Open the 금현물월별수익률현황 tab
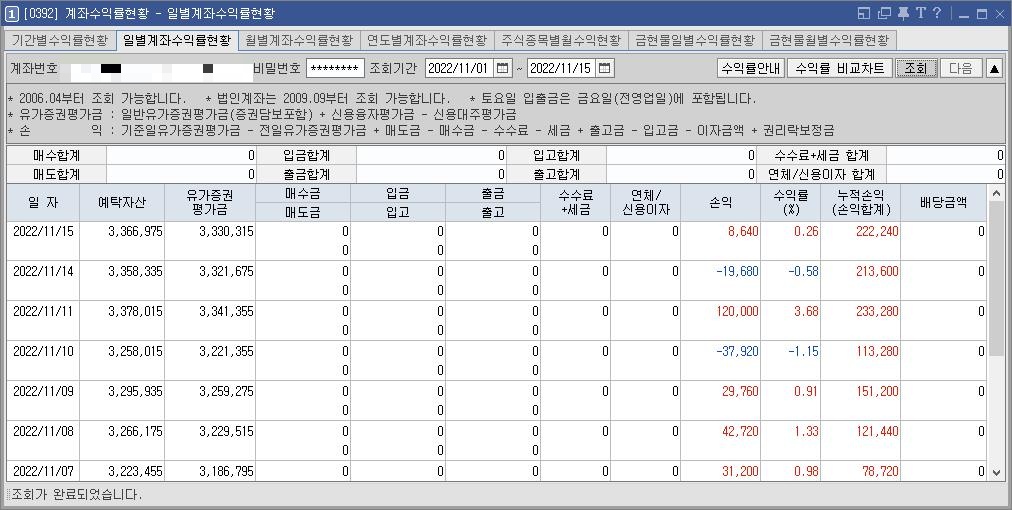Viewport: 1012px width, 510px height. click(829, 40)
